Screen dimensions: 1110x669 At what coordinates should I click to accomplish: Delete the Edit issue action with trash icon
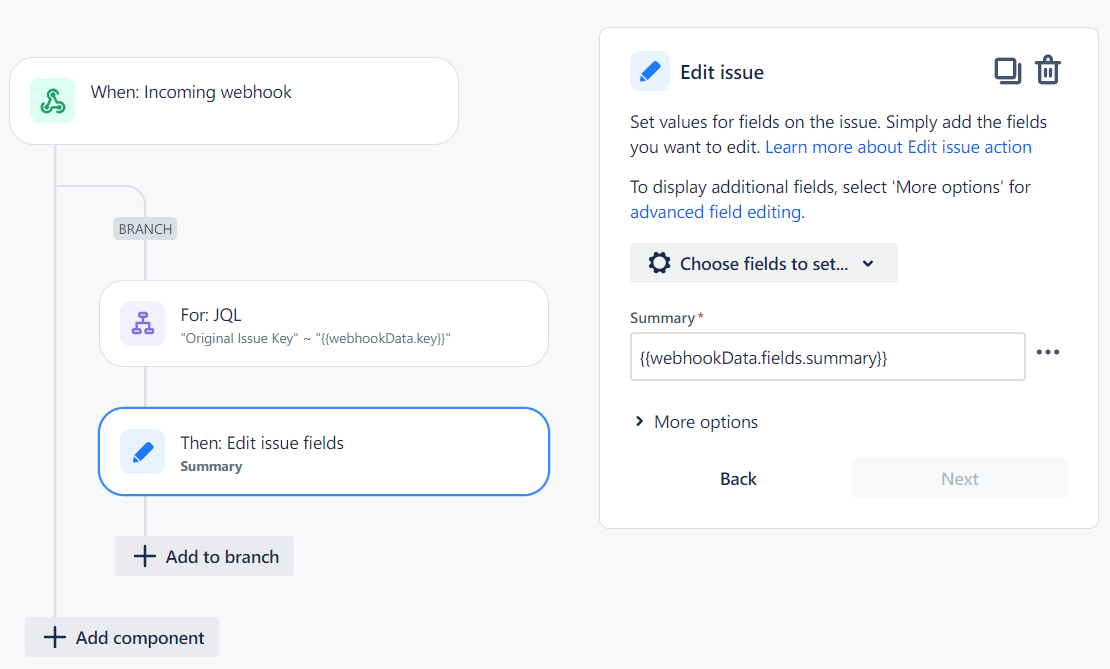(x=1049, y=70)
